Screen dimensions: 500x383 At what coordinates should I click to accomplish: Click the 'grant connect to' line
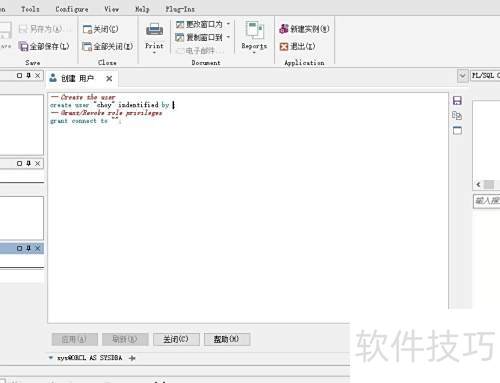coord(85,121)
